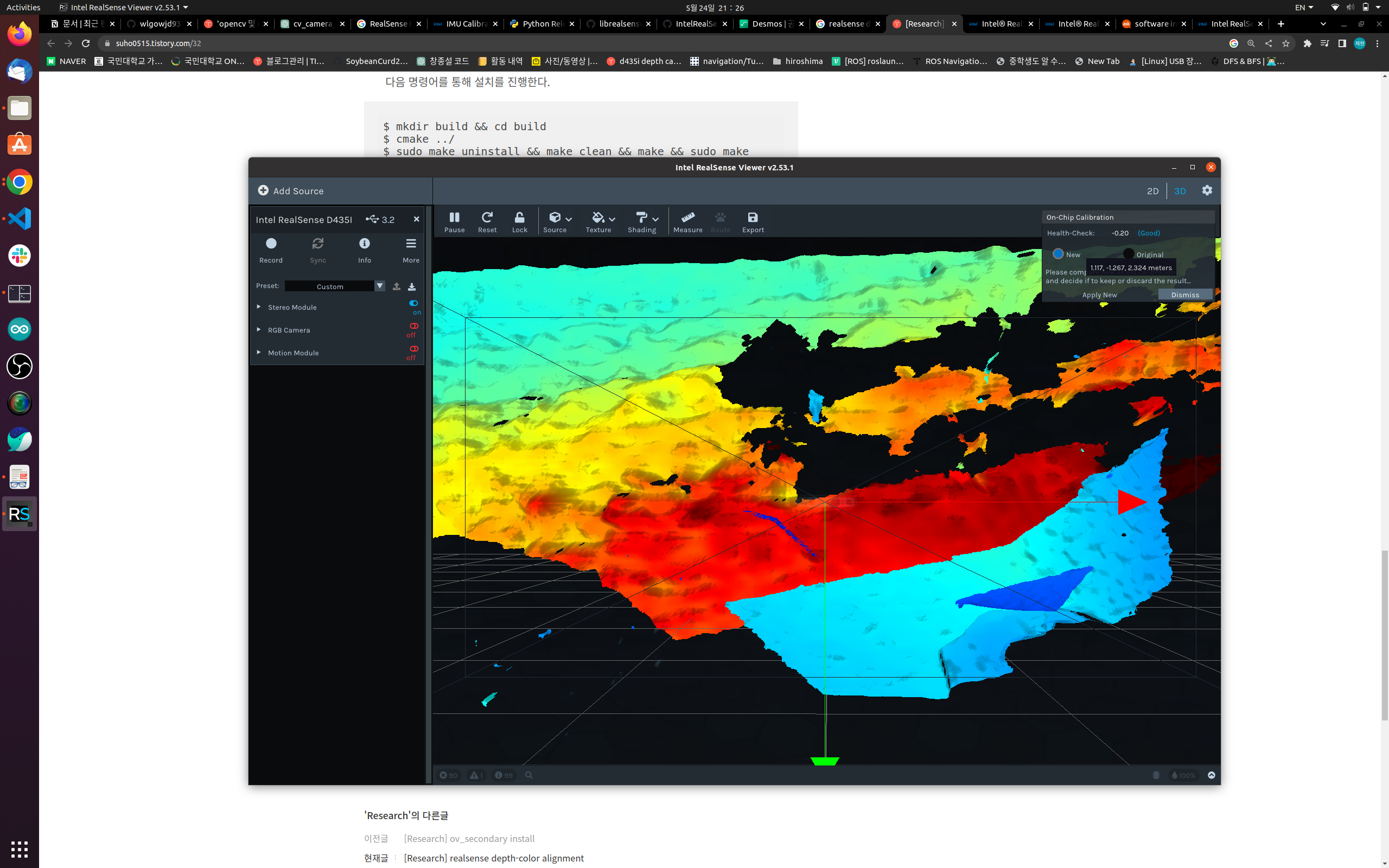The image size is (1389, 868).
Task: Expand the Stereo Module tree
Action: tap(259, 307)
